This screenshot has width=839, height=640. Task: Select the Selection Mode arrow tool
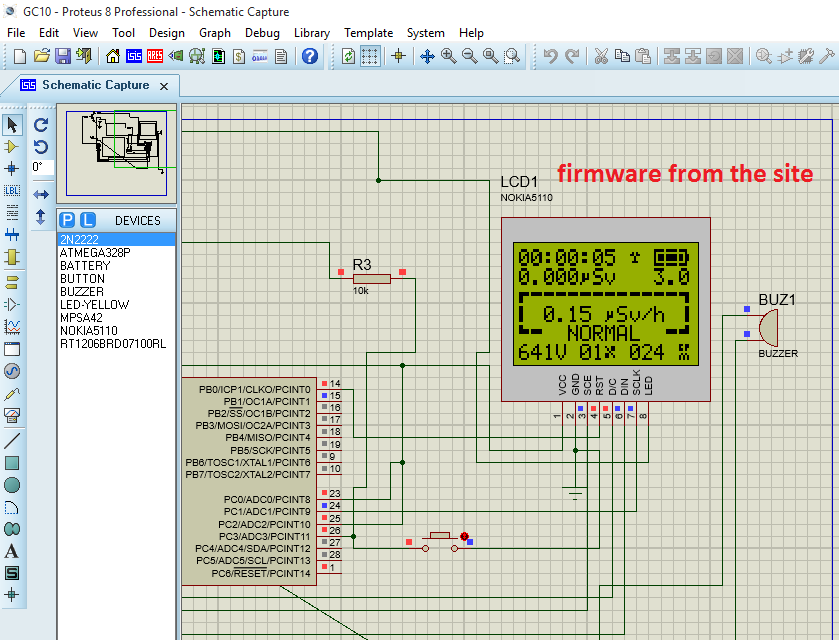click(12, 125)
